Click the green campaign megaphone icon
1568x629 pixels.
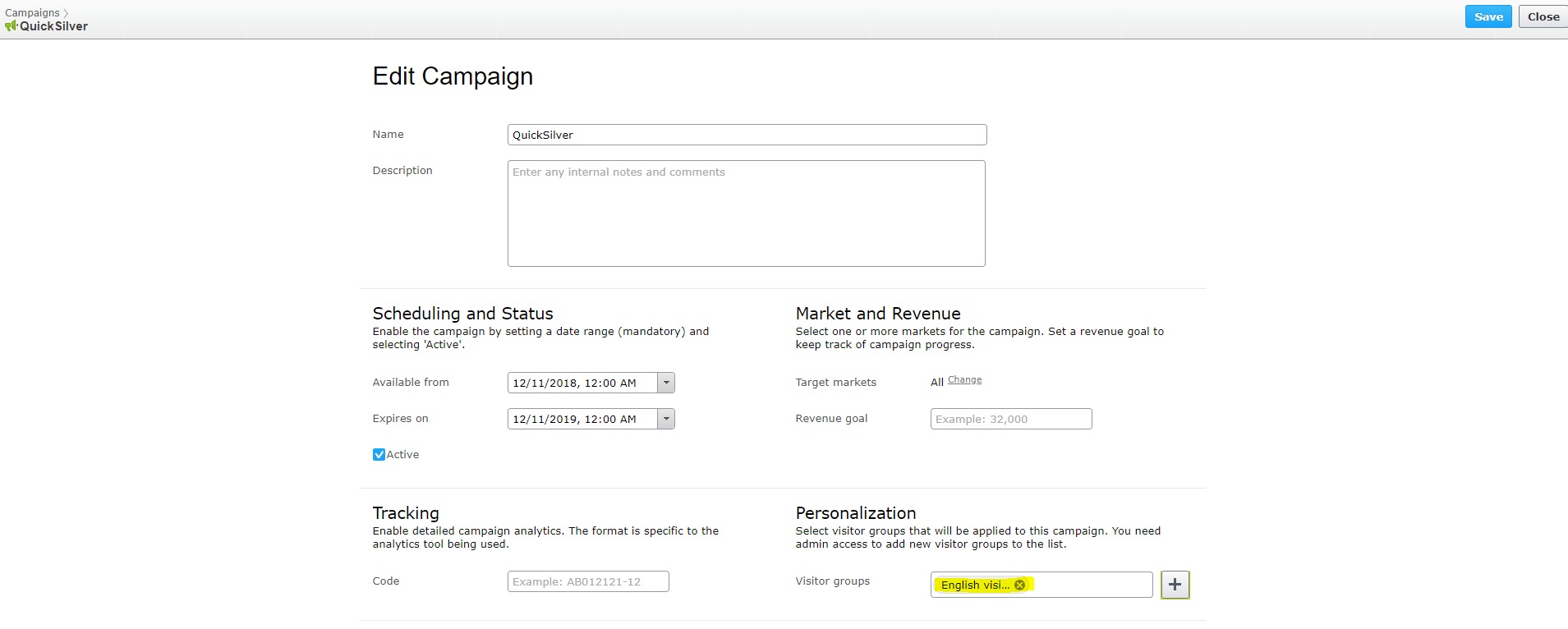point(11,26)
